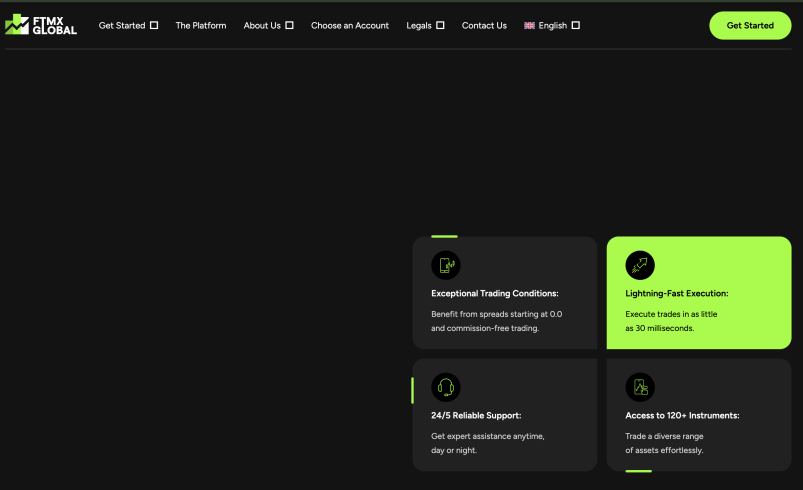Image resolution: width=803 pixels, height=490 pixels.
Task: Click the mobile trading conditions icon
Action: click(445, 265)
